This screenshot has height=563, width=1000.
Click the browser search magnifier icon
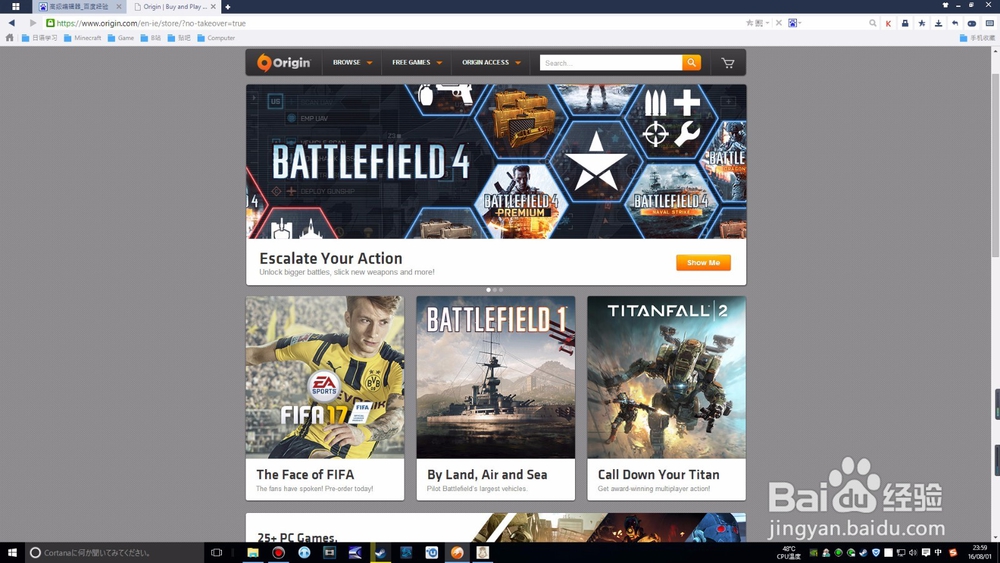pyautogui.click(x=872, y=23)
